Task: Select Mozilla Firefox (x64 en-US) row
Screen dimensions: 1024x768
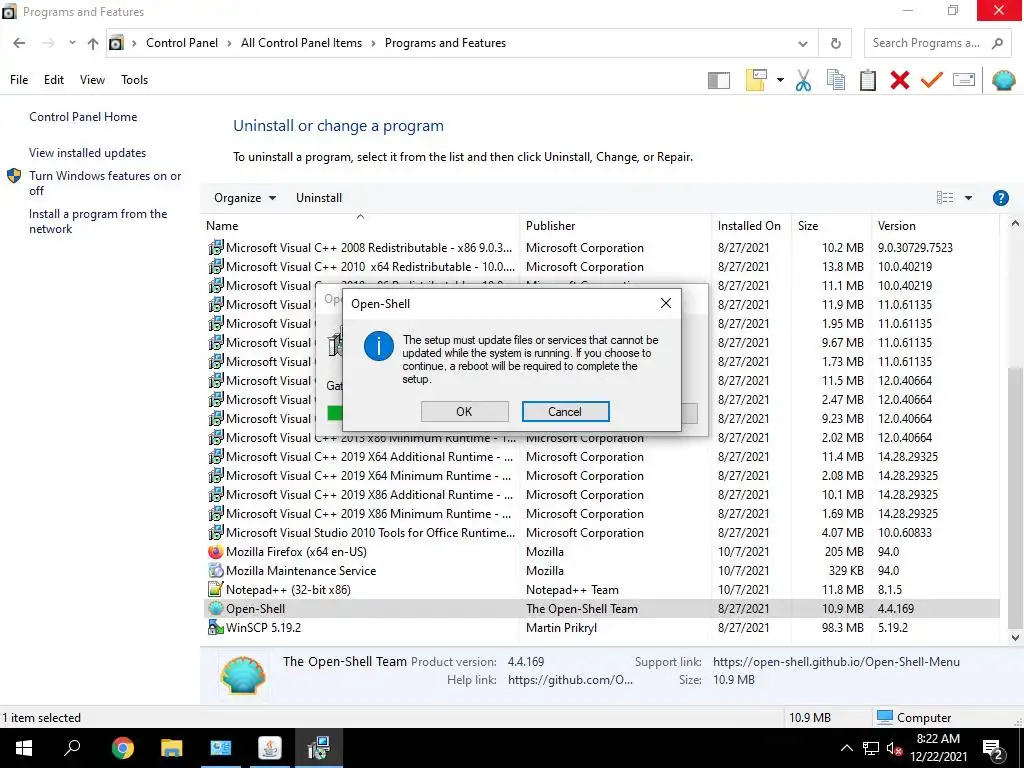Action: coord(601,552)
